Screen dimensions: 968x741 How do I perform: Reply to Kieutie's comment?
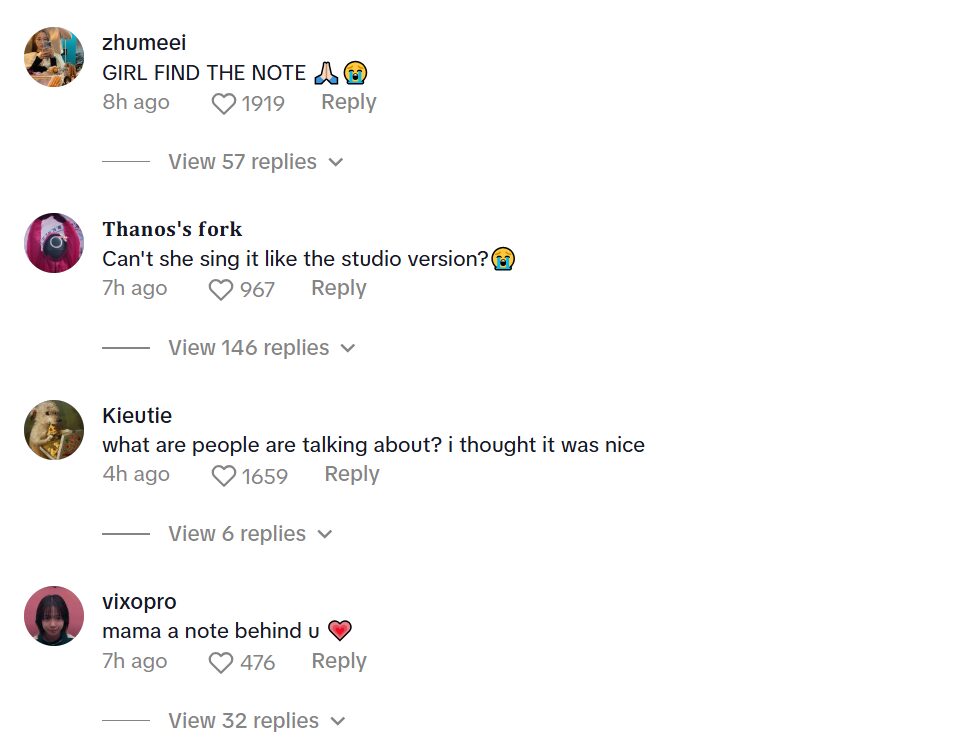351,474
